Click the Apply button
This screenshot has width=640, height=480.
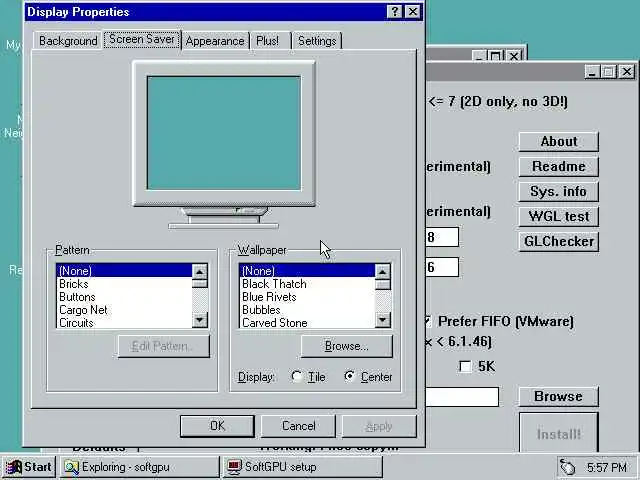pyautogui.click(x=379, y=426)
